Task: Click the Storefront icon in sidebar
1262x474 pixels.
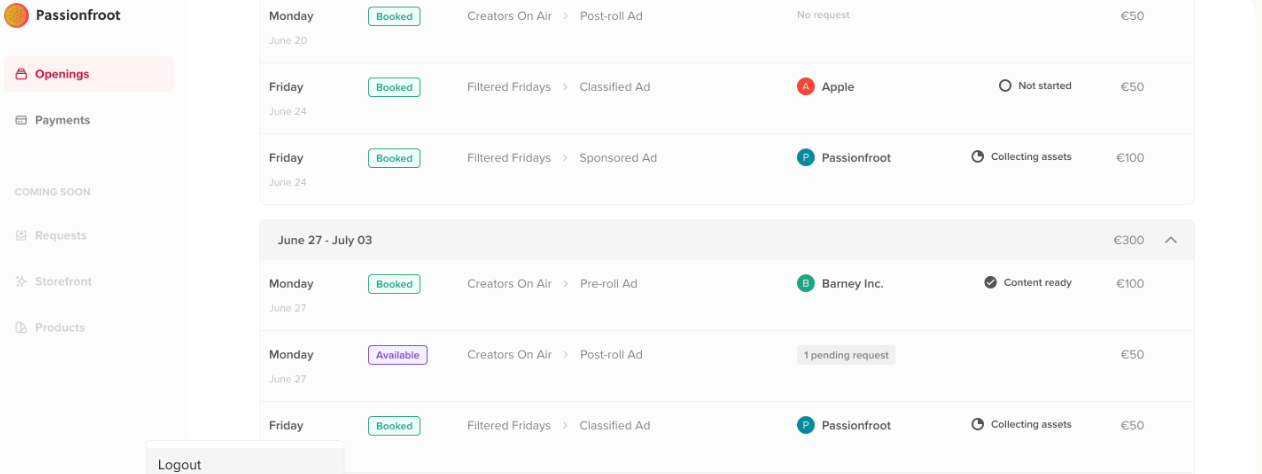Action: (x=21, y=282)
